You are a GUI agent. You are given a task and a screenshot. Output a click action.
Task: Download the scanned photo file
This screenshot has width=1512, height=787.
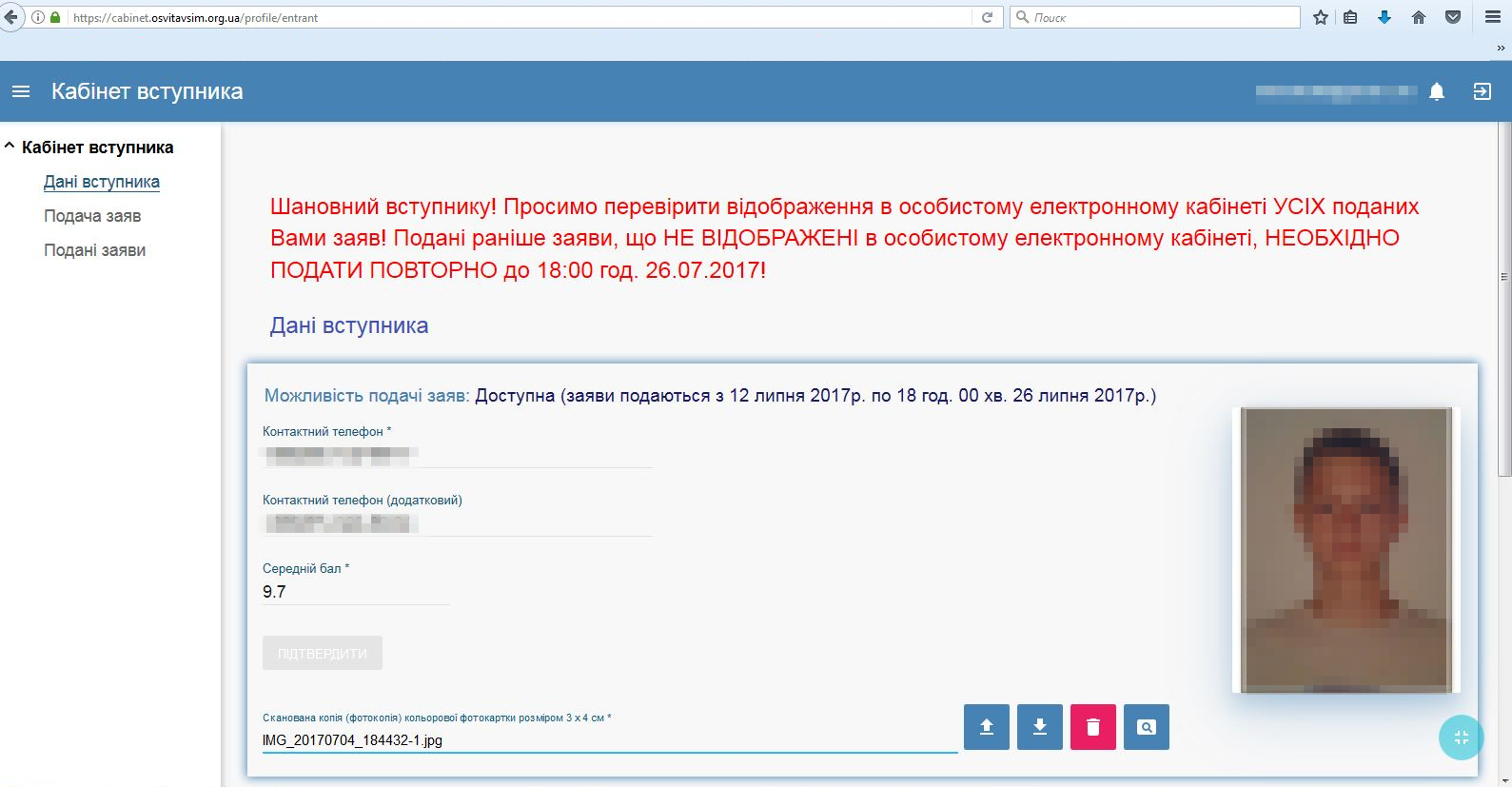tap(1039, 727)
